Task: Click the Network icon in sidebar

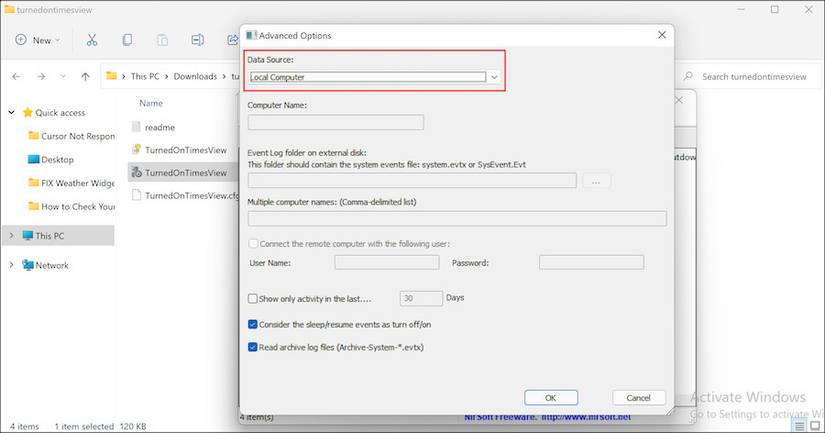Action: click(28, 265)
